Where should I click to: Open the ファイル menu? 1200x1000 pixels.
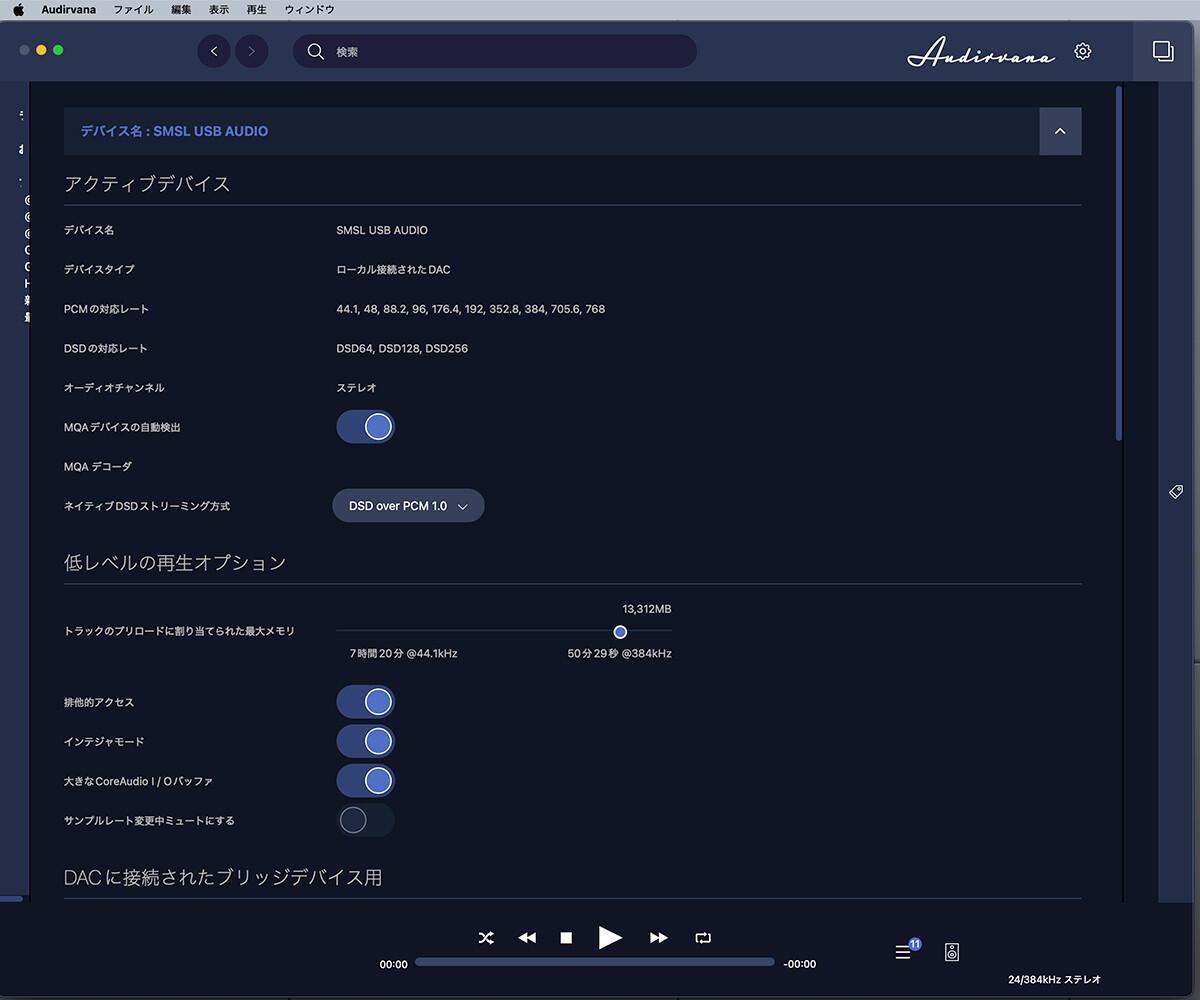(x=134, y=9)
